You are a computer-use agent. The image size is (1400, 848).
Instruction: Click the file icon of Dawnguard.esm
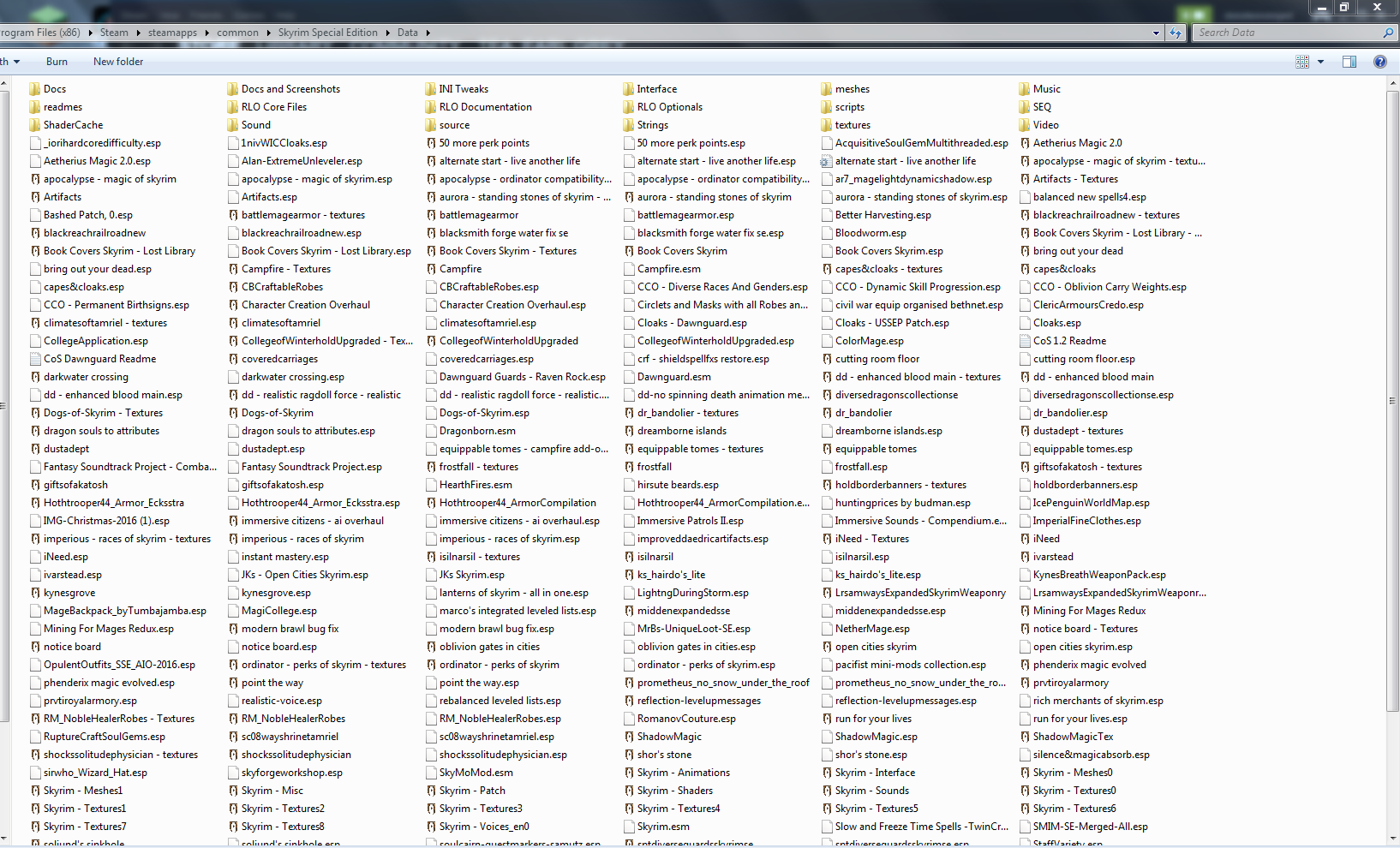[629, 377]
